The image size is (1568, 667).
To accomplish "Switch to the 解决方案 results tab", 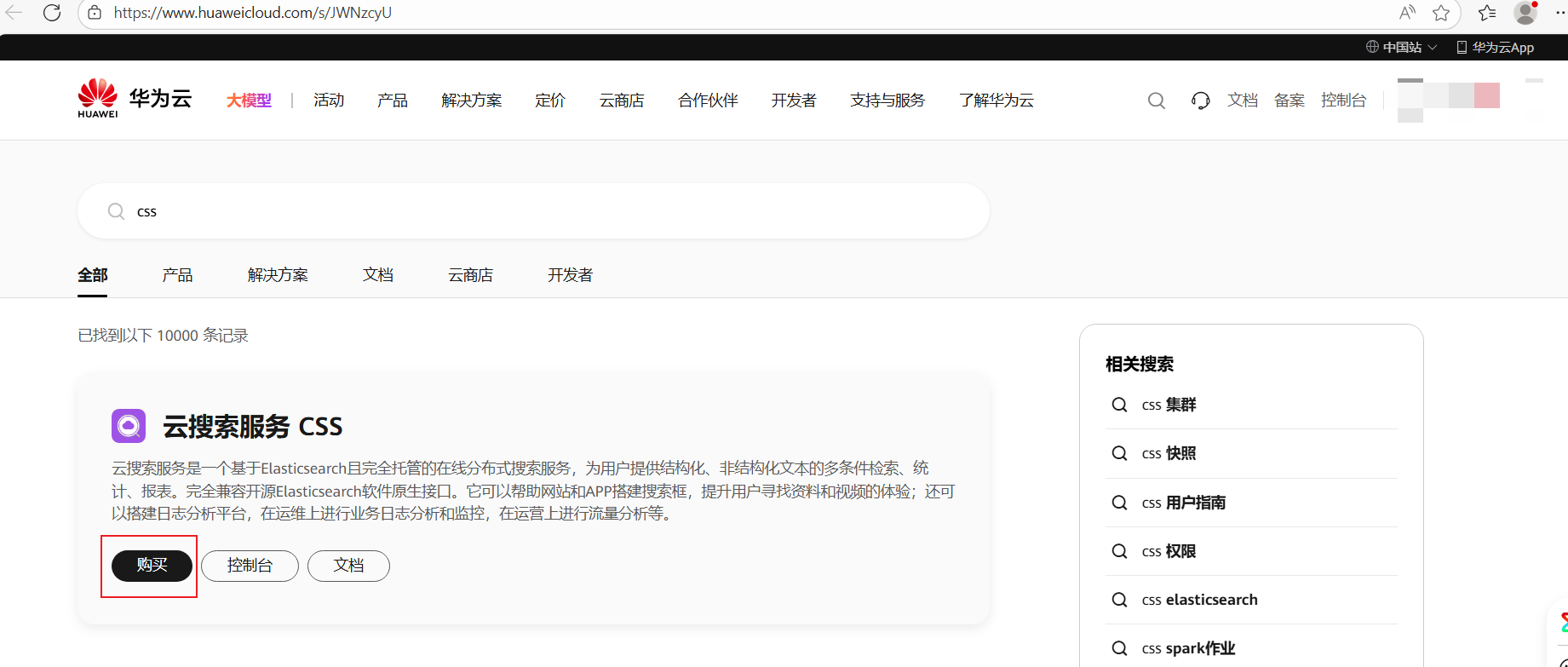I will [x=278, y=275].
